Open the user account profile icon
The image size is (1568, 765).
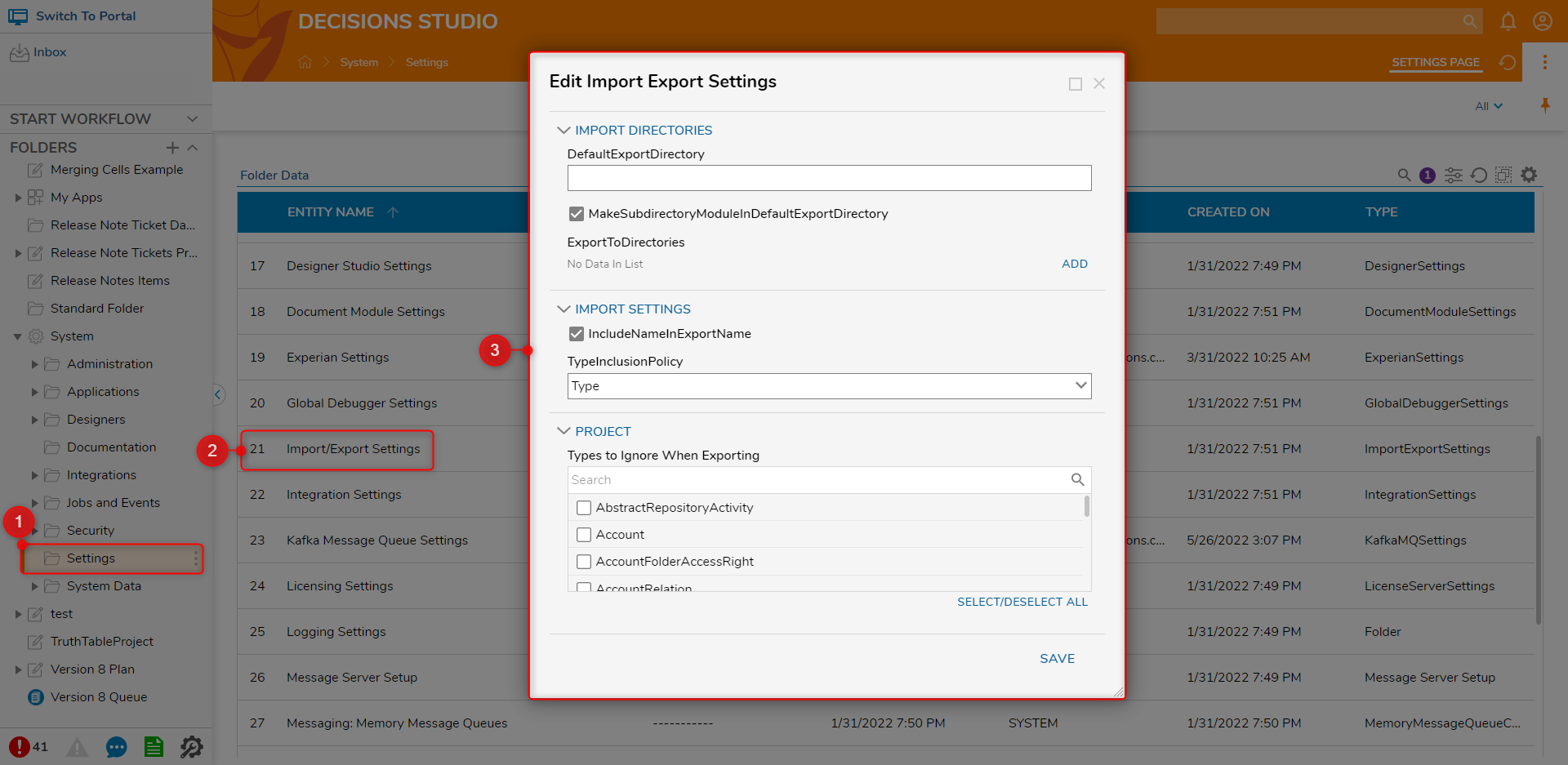pos(1542,21)
